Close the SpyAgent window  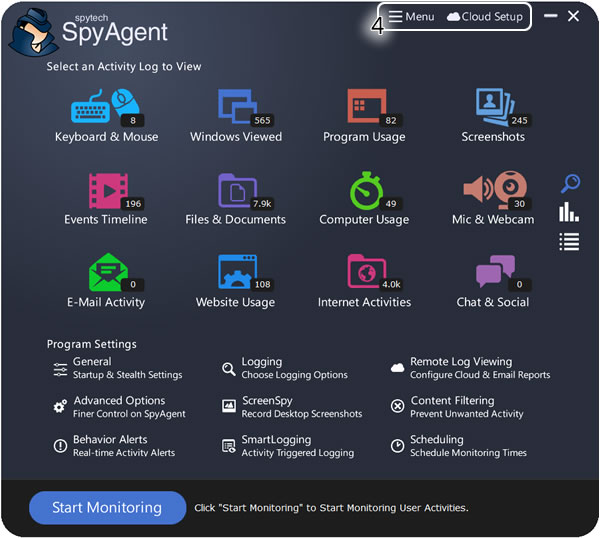573,16
